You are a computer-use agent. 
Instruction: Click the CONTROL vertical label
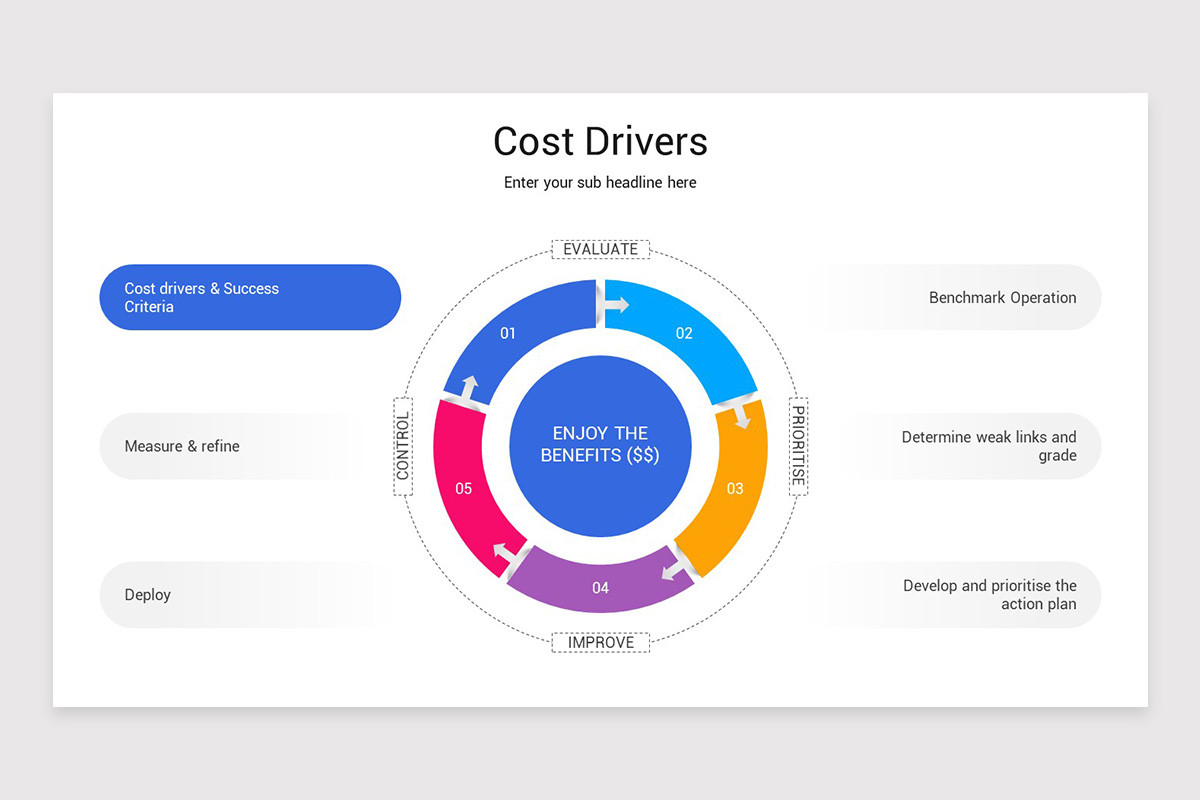[x=403, y=447]
